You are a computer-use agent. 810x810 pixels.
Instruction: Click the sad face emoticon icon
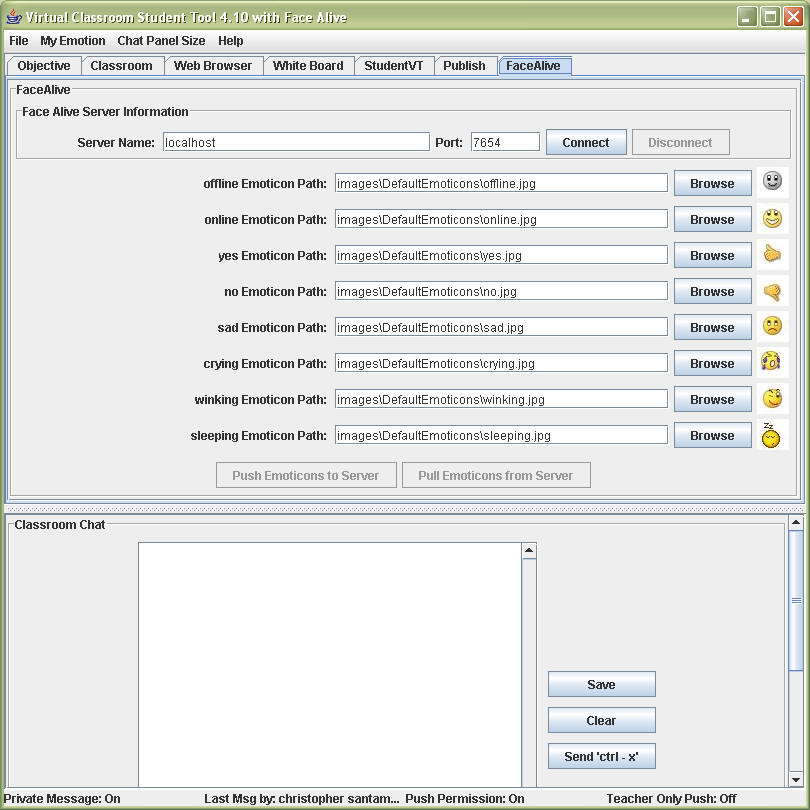771,326
